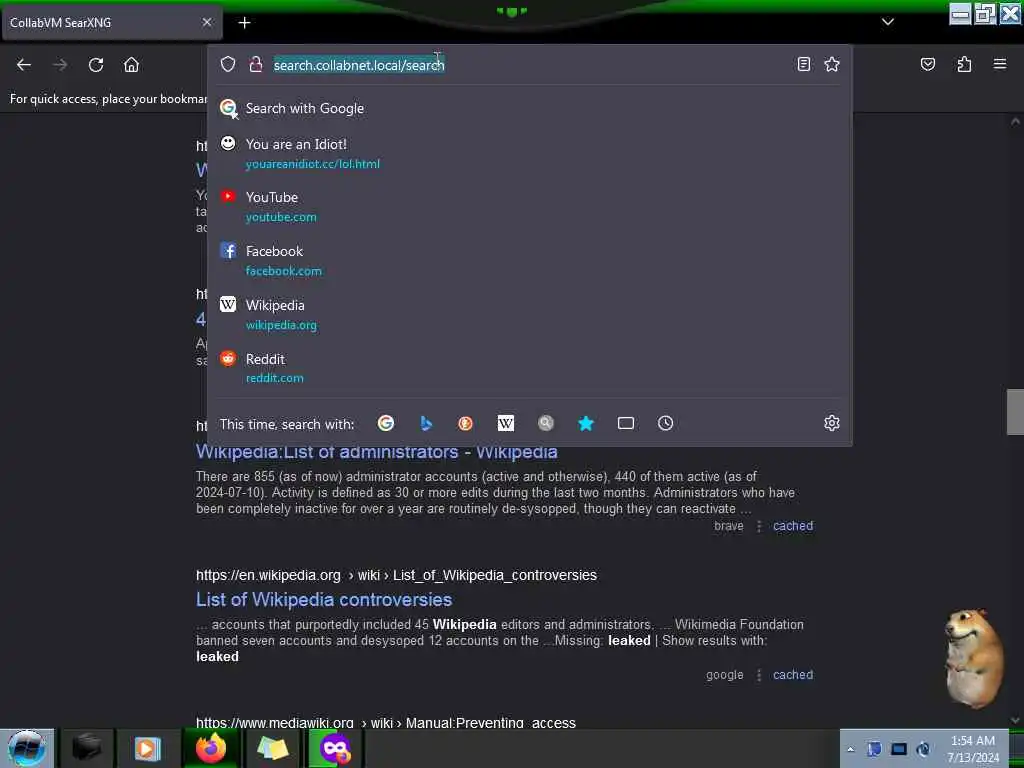The height and width of the screenshot is (768, 1024).
Task: Choose Search with Google suggestion
Action: 530,108
